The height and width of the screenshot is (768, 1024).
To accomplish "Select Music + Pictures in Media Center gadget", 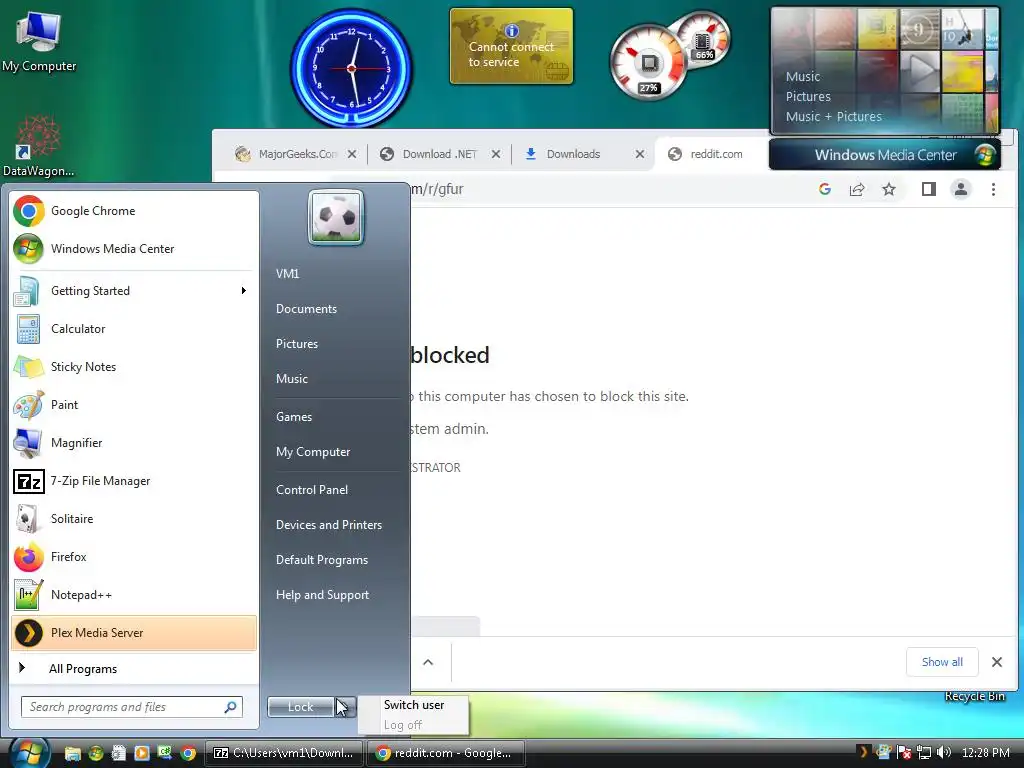I will coord(833,116).
